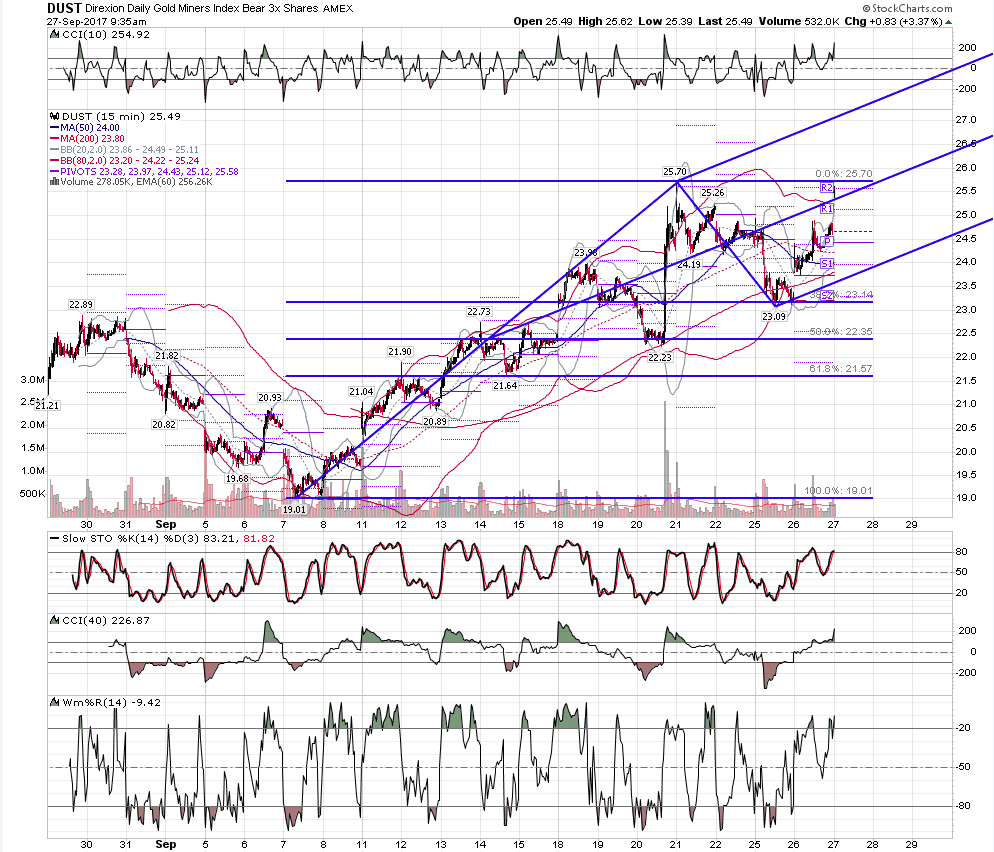Select the R1 pivot marker box
This screenshot has width=994, height=852.
[827, 209]
